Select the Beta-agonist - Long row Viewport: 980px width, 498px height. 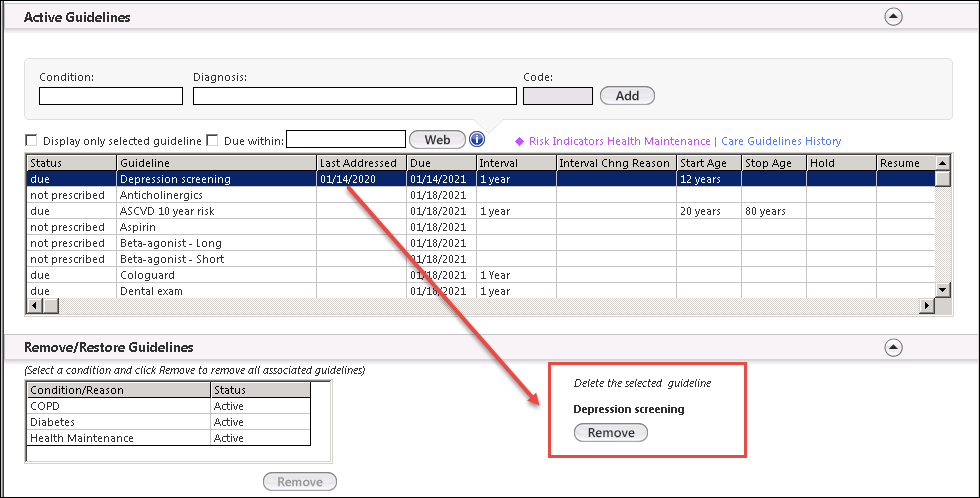[481, 243]
